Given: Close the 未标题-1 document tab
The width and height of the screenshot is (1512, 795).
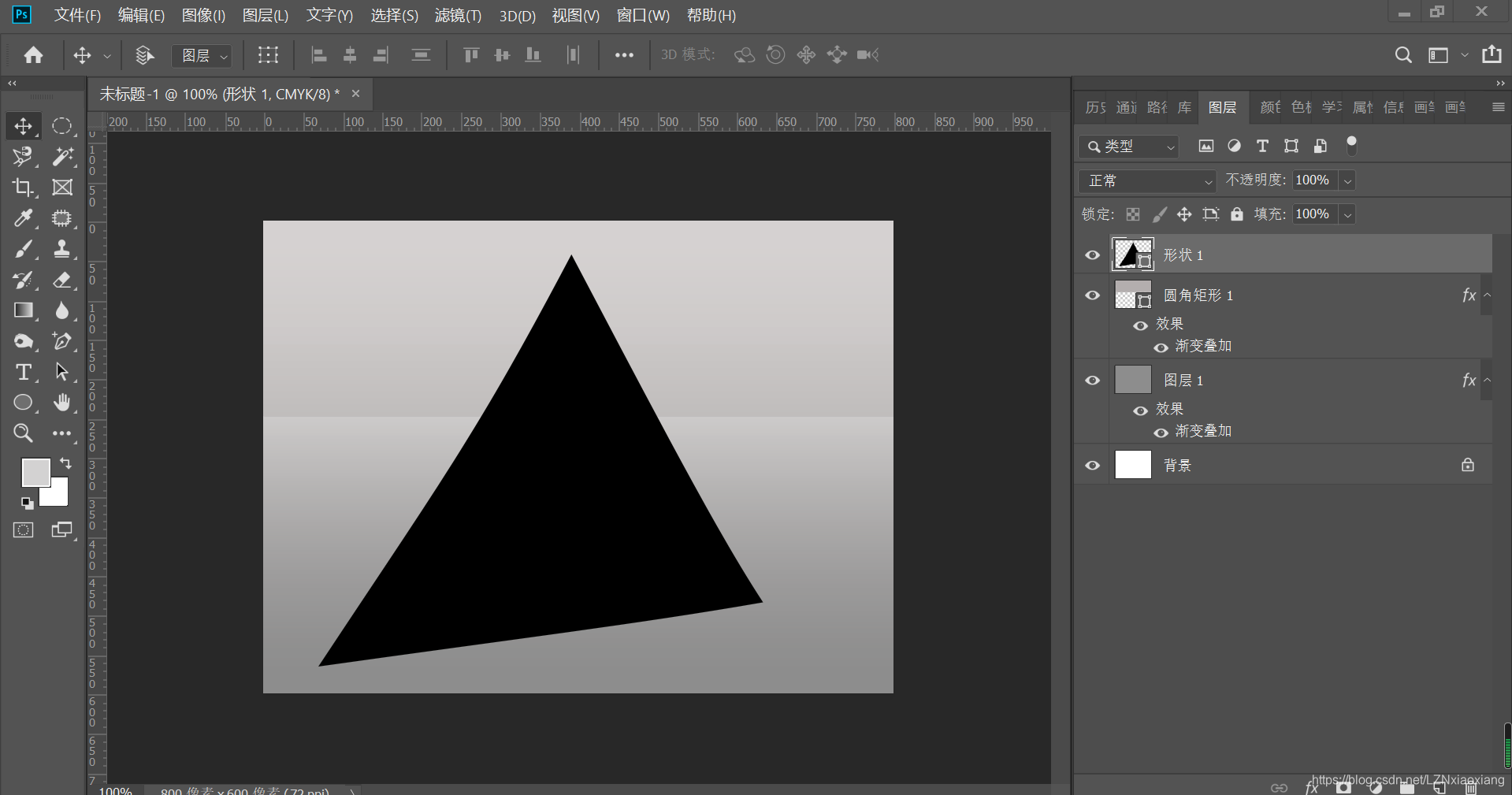Looking at the screenshot, I should [x=355, y=94].
